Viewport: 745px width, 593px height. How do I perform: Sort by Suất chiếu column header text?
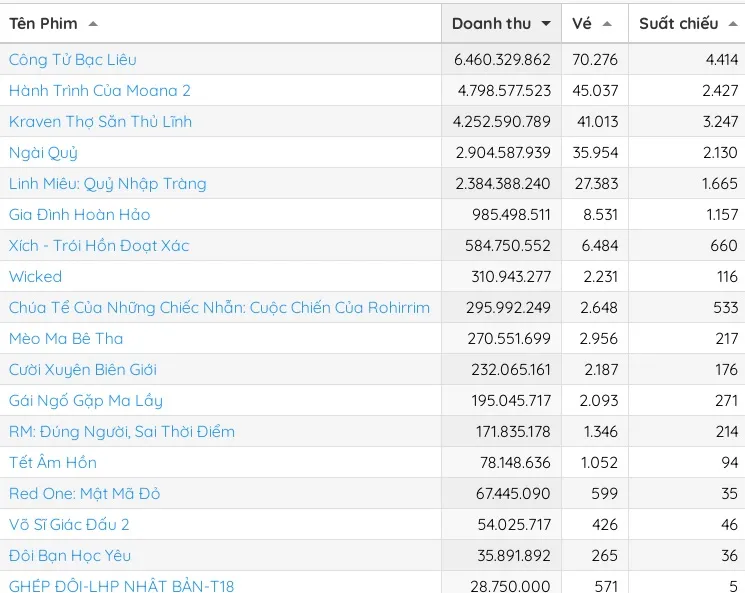[678, 24]
